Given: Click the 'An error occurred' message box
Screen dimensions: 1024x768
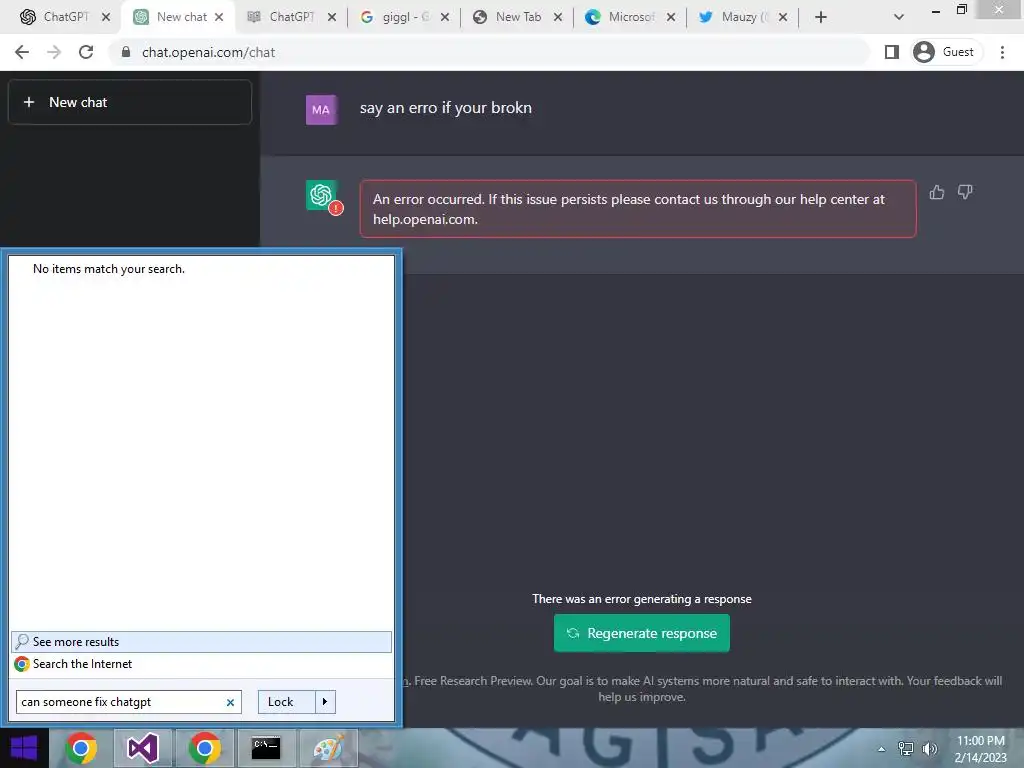Looking at the screenshot, I should click(637, 209).
